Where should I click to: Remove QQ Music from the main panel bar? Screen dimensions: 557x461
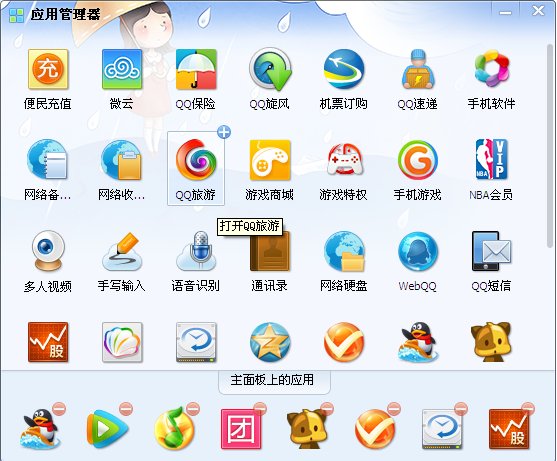(193, 409)
